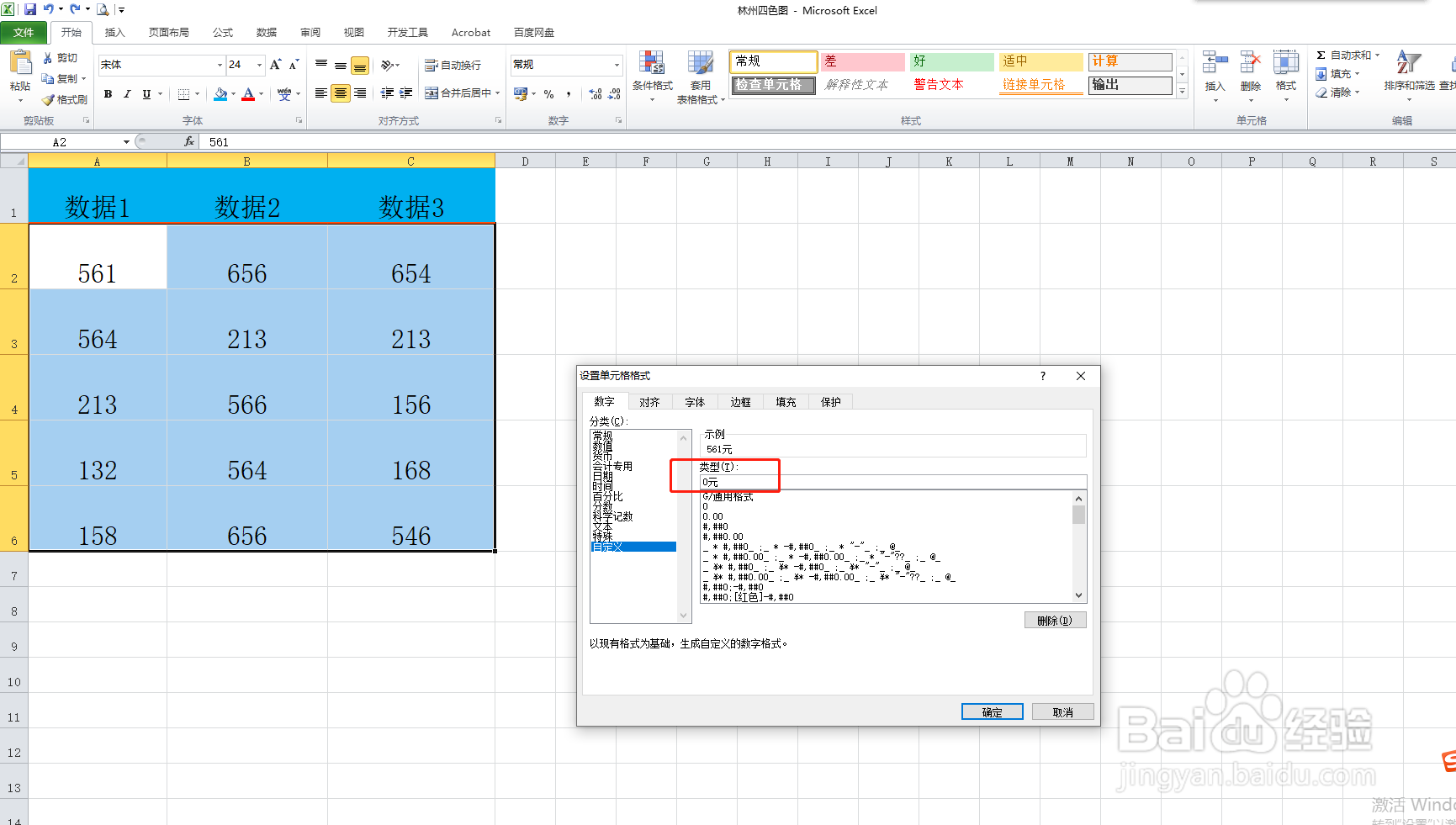Open the Font (字体) tab in the dialog
The height and width of the screenshot is (825, 1456).
coord(695,402)
